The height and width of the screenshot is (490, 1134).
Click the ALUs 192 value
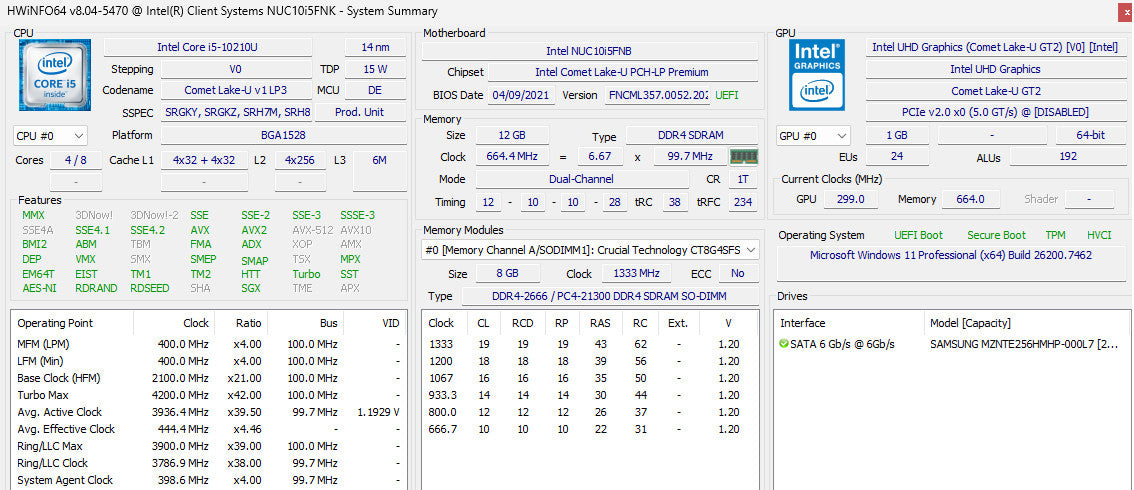coord(1067,157)
